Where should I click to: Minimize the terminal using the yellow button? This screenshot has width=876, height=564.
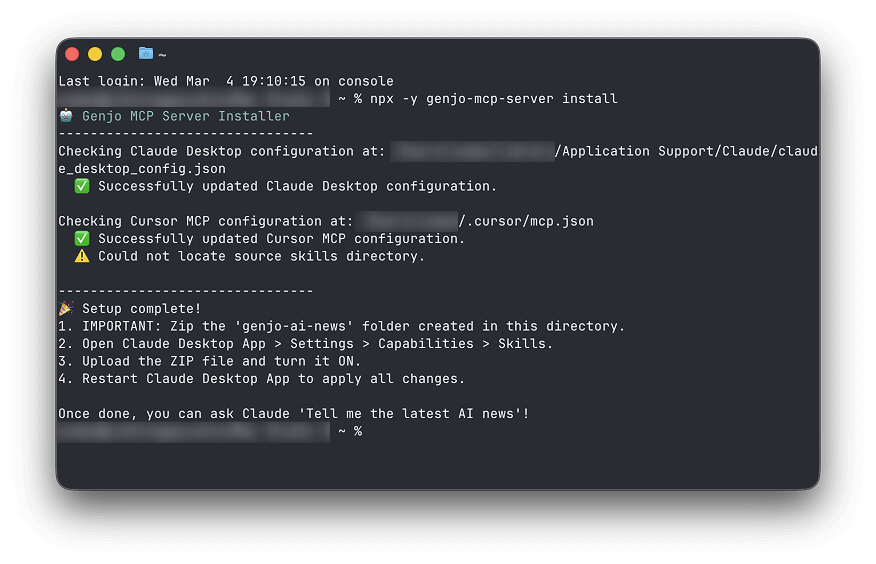click(x=95, y=54)
